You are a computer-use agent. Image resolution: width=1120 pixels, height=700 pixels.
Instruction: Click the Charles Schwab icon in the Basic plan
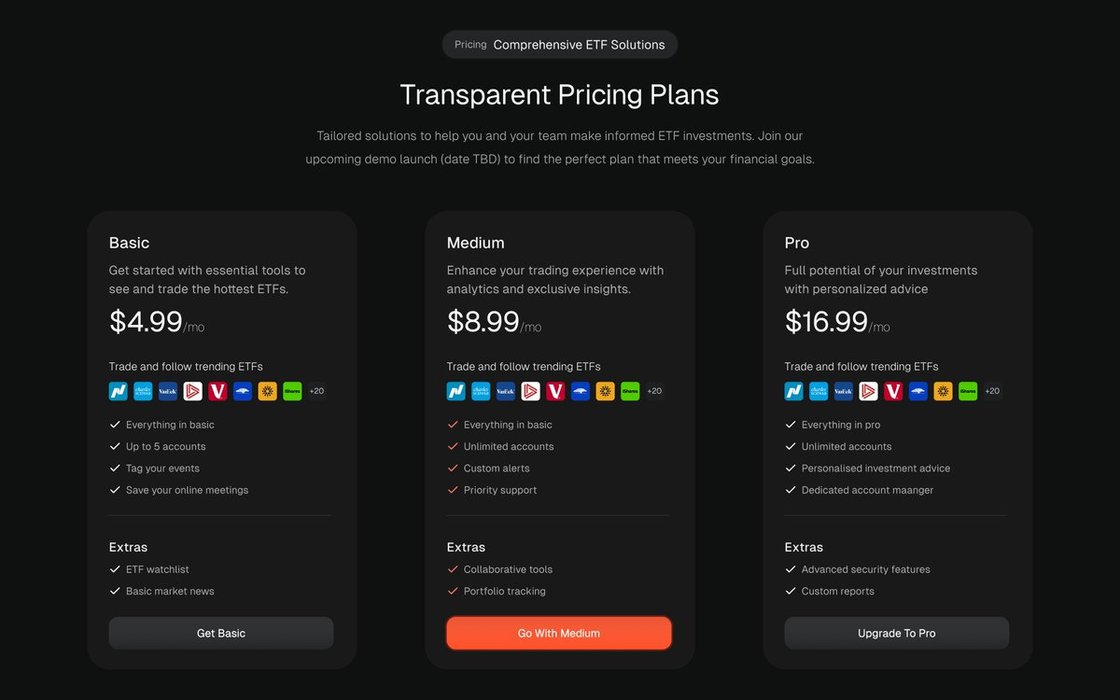tap(143, 391)
